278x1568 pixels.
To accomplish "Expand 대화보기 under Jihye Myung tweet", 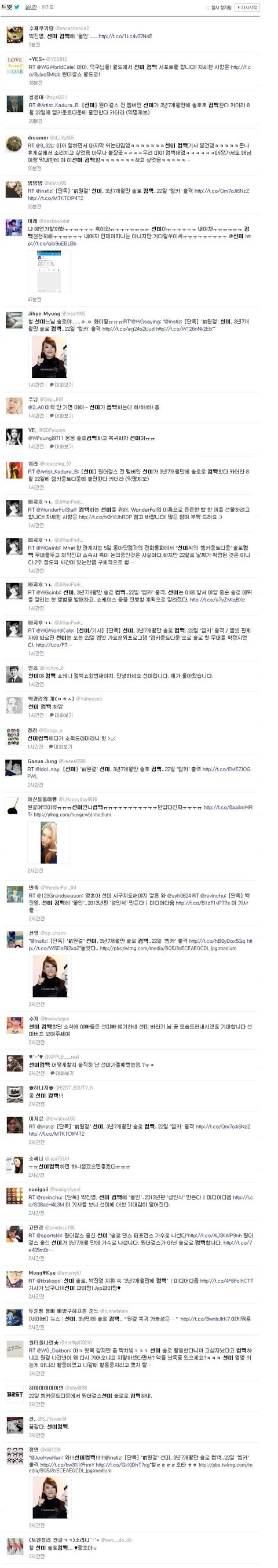I will [x=61, y=385].
